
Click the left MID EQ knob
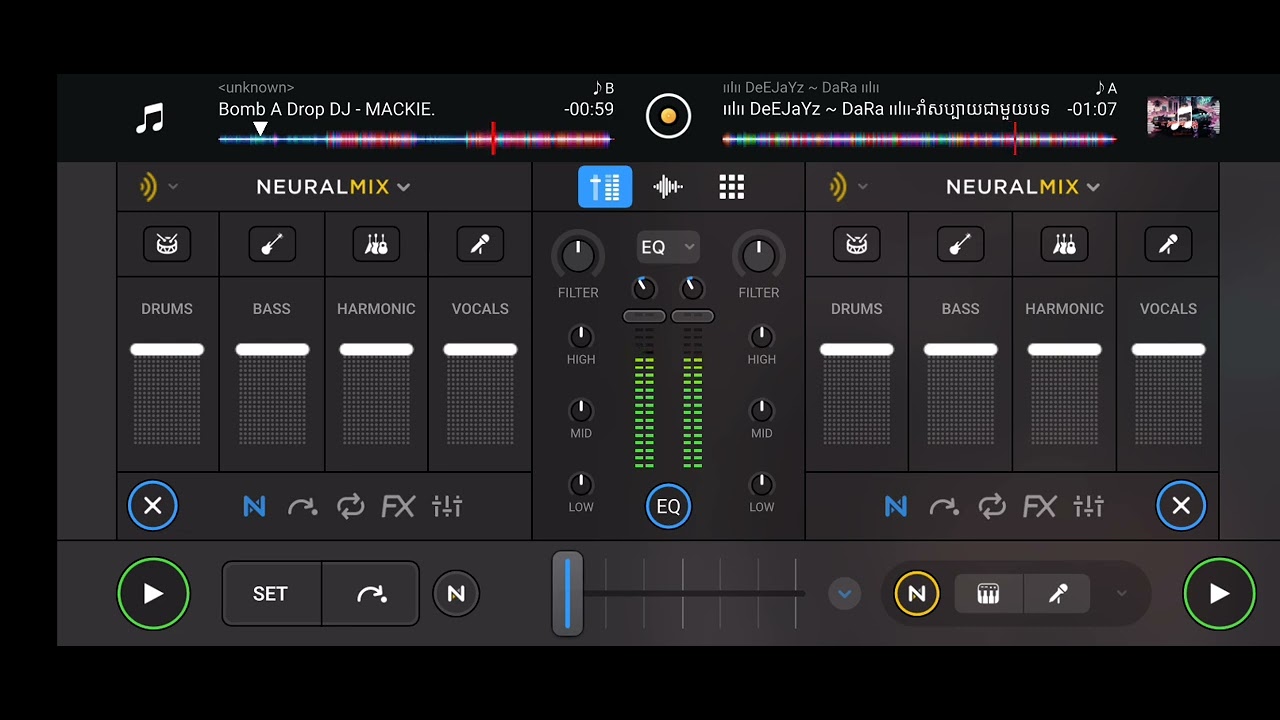click(581, 411)
